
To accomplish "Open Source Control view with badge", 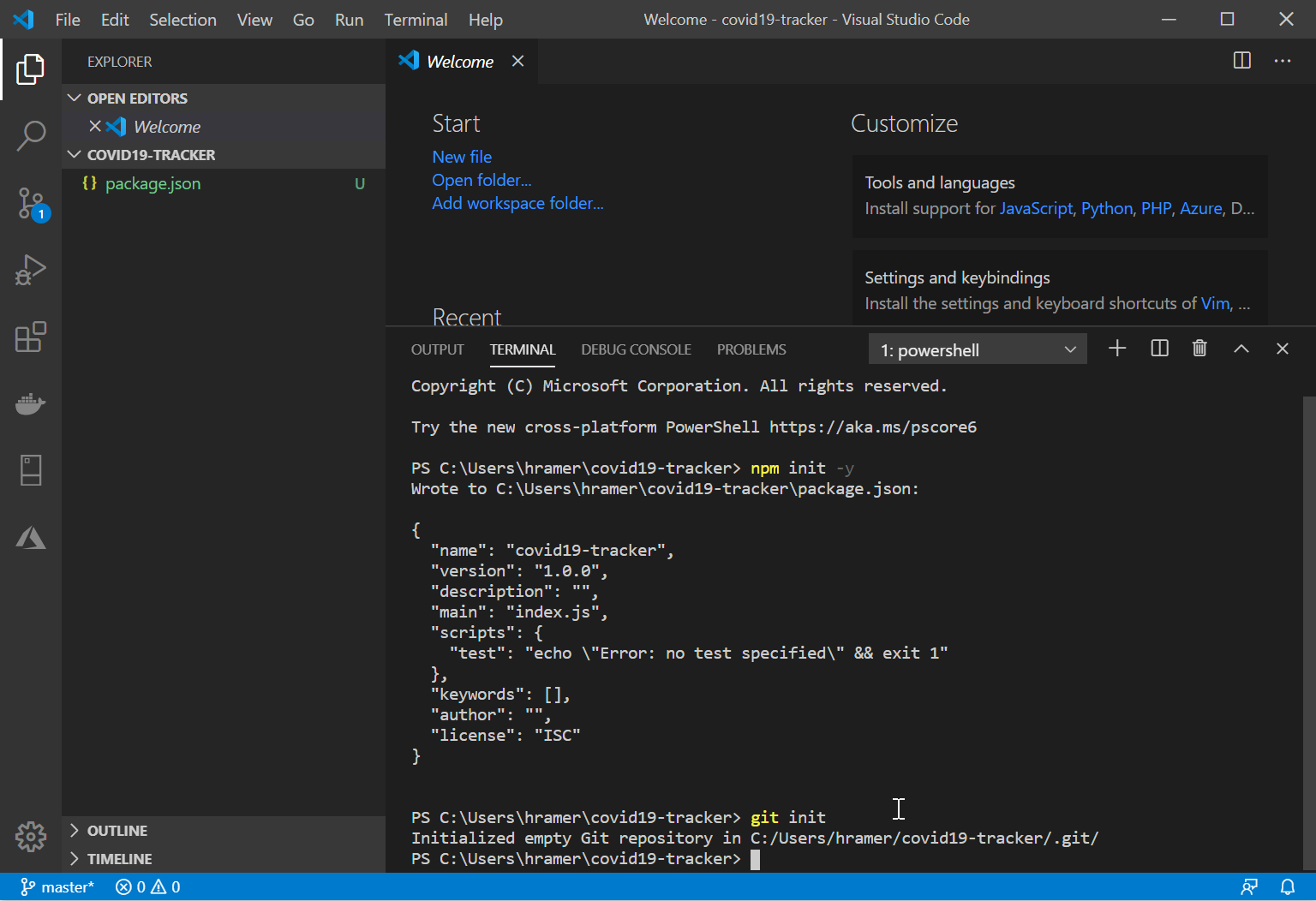I will tap(33, 204).
